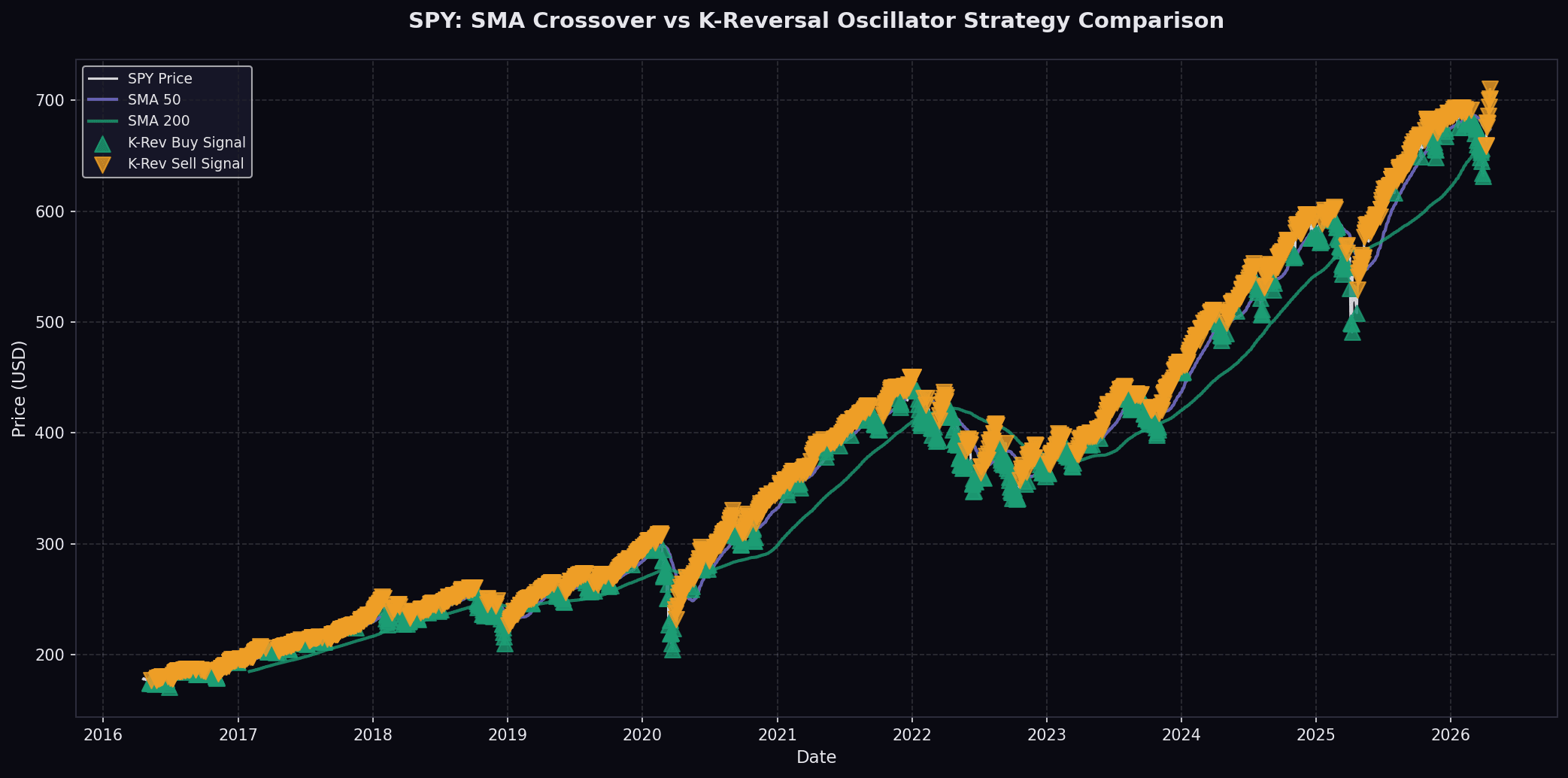Image resolution: width=1568 pixels, height=778 pixels.
Task: Click the SPY Price line sample in legend
Action: 102,78
